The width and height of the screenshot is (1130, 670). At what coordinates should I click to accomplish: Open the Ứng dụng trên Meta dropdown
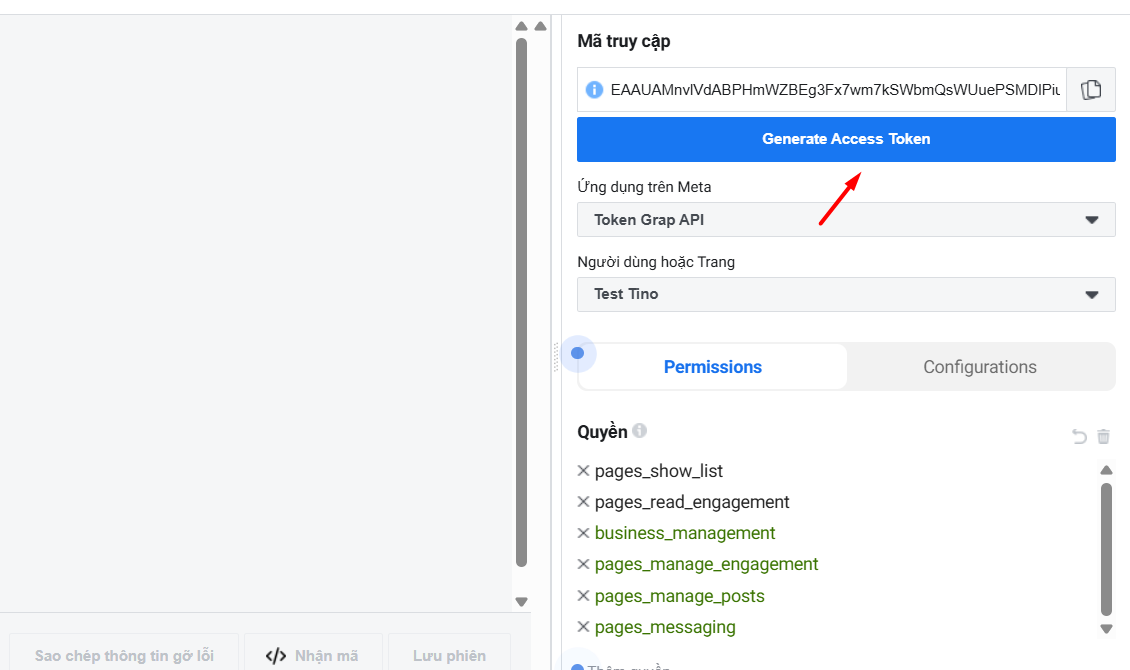tap(846, 220)
